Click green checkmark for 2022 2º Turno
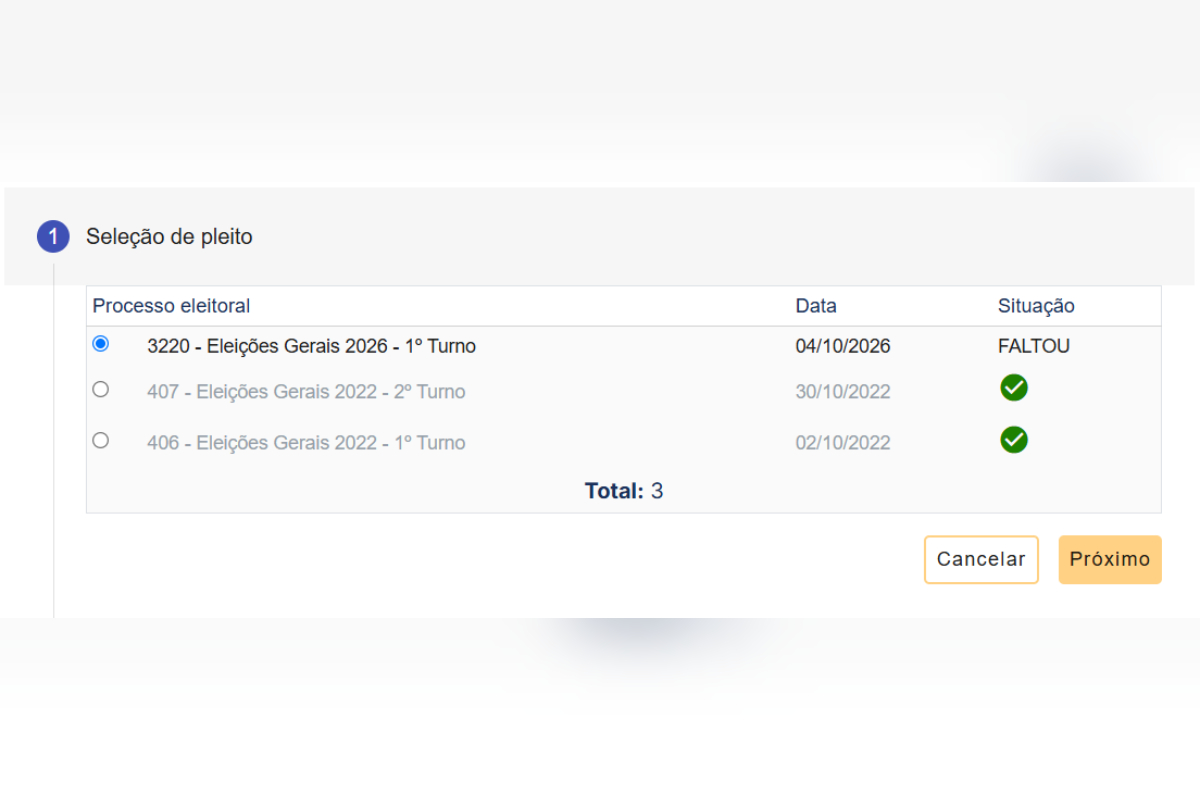1200x800 pixels. 1014,388
